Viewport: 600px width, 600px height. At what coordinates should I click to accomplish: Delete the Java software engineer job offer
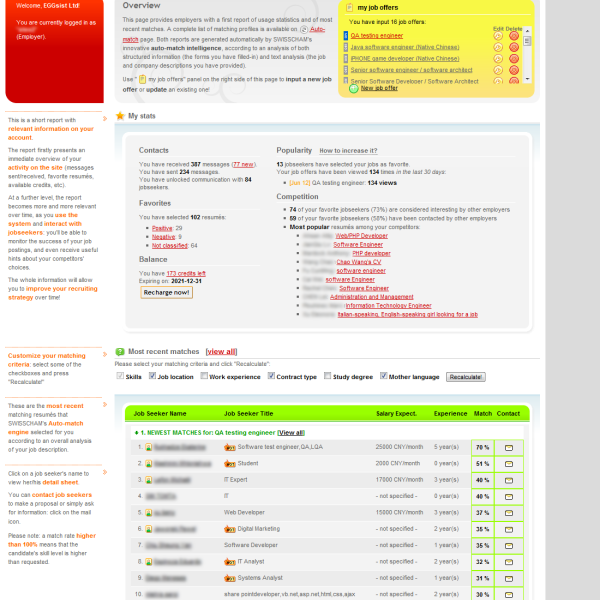pyautogui.click(x=514, y=47)
